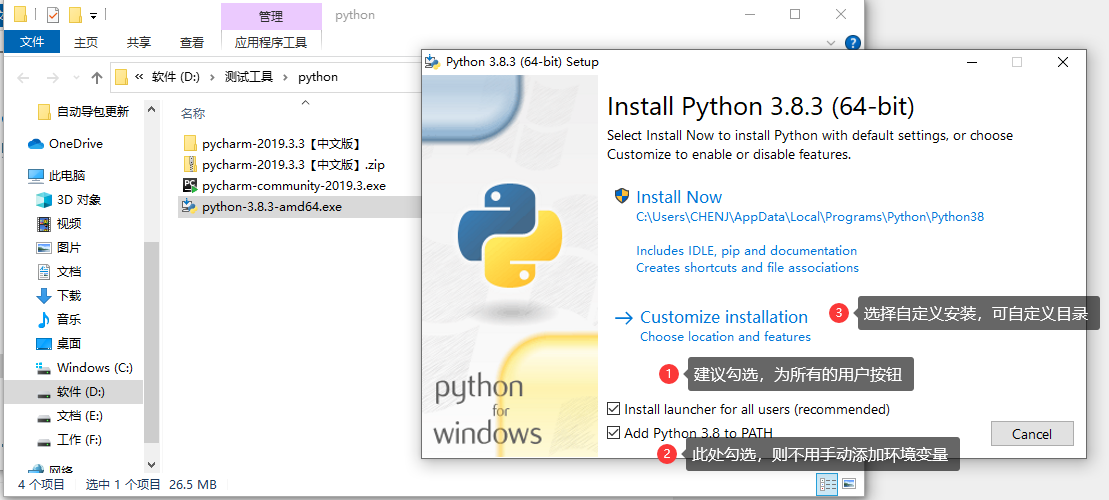Image resolution: width=1109 pixels, height=500 pixels.
Task: Switch to large thumbnails view icon
Action: coord(849,484)
